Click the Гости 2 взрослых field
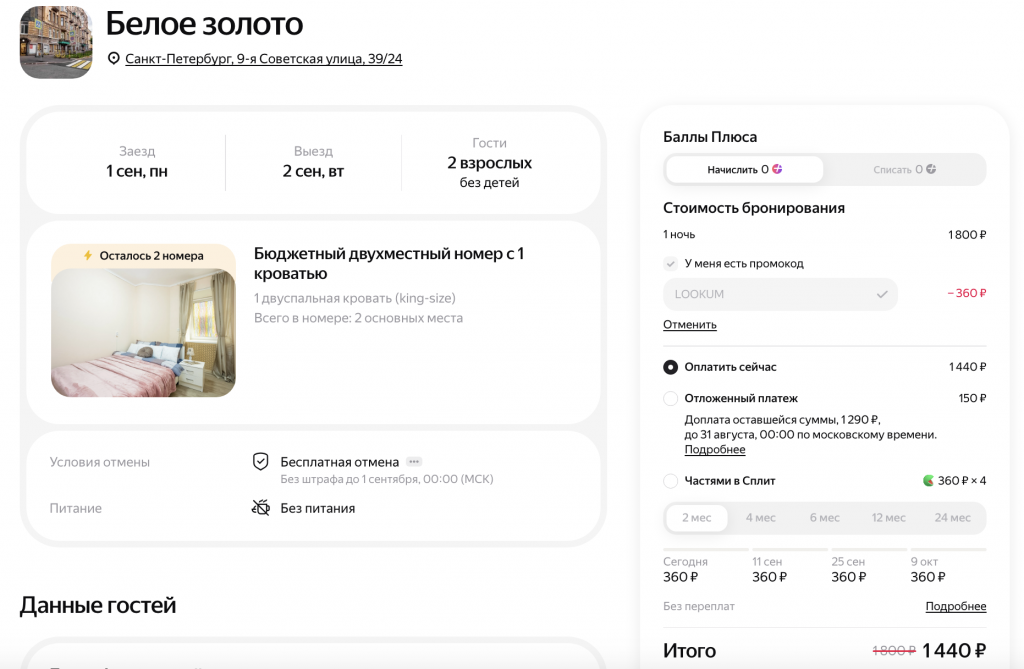The width and height of the screenshot is (1024, 669). (489, 163)
